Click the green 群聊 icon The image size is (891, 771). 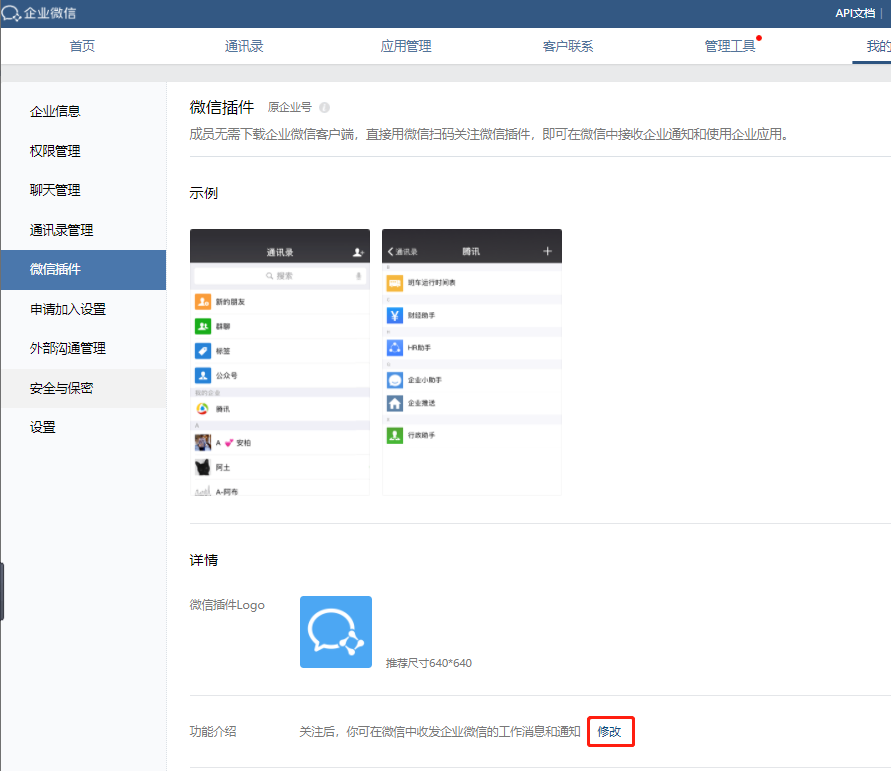203,326
